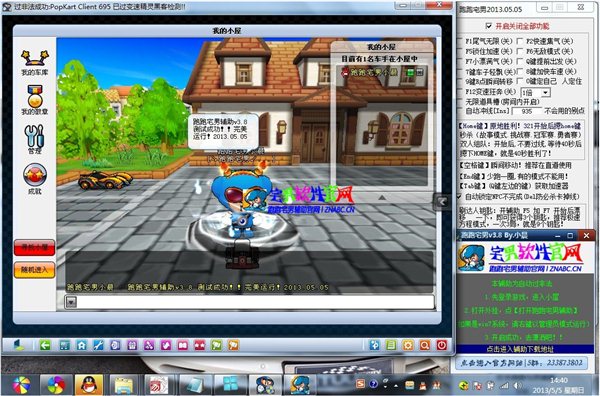
Task: Open 成就 achievements star icon
Action: 35,179
